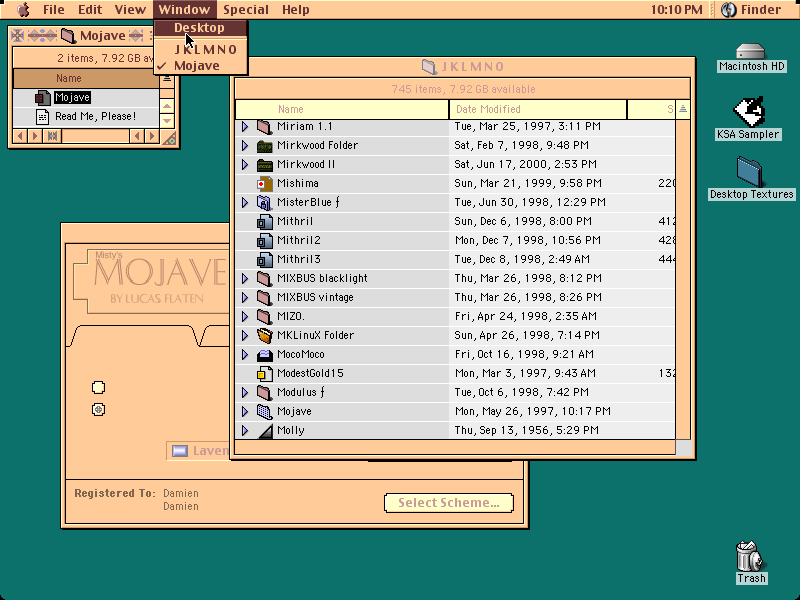Click the ModestGold15 file name
Screen dimensions: 800x600
(x=310, y=373)
